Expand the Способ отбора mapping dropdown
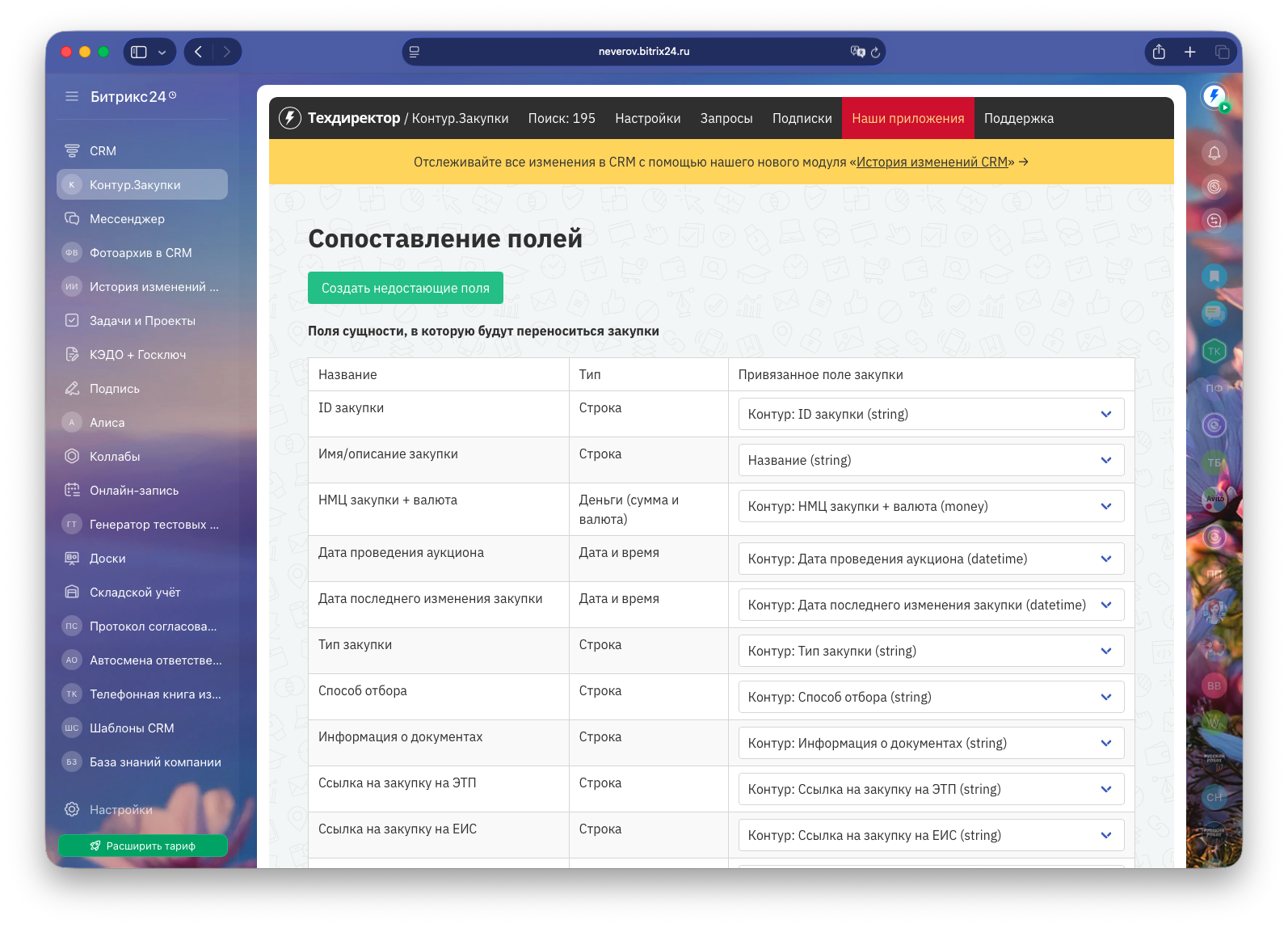This screenshot has height=928, width=1288. coord(931,697)
